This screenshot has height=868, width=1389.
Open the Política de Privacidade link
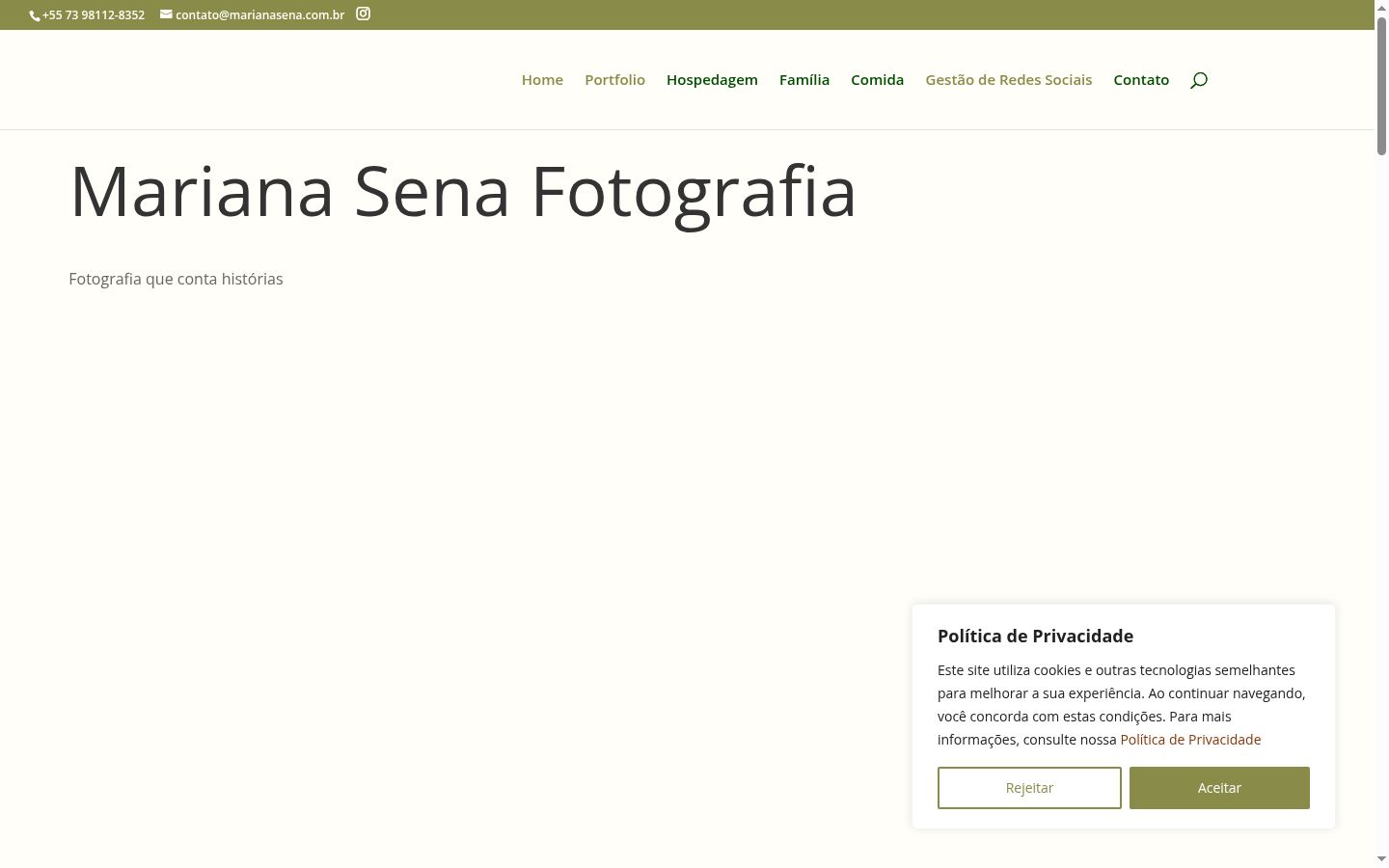click(1190, 740)
